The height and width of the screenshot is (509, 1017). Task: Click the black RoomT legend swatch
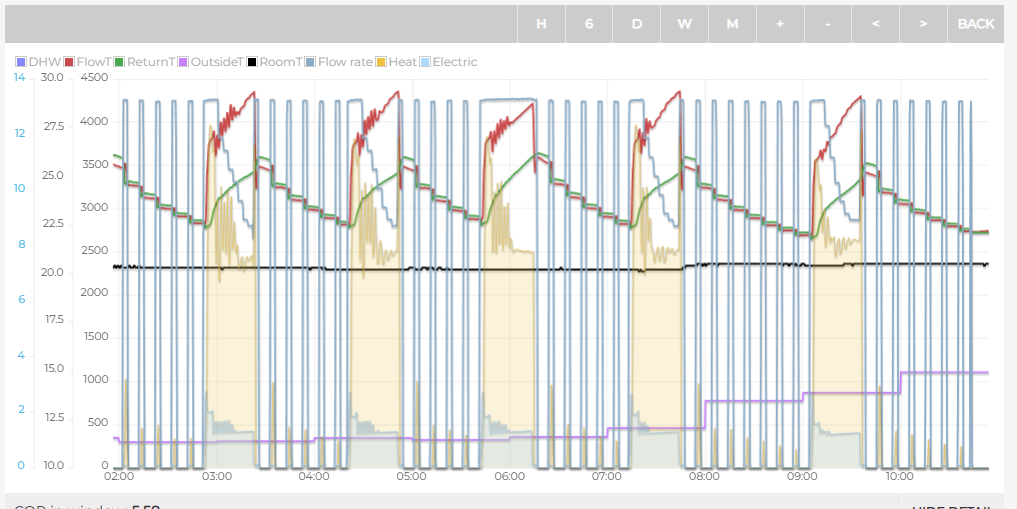(252, 62)
